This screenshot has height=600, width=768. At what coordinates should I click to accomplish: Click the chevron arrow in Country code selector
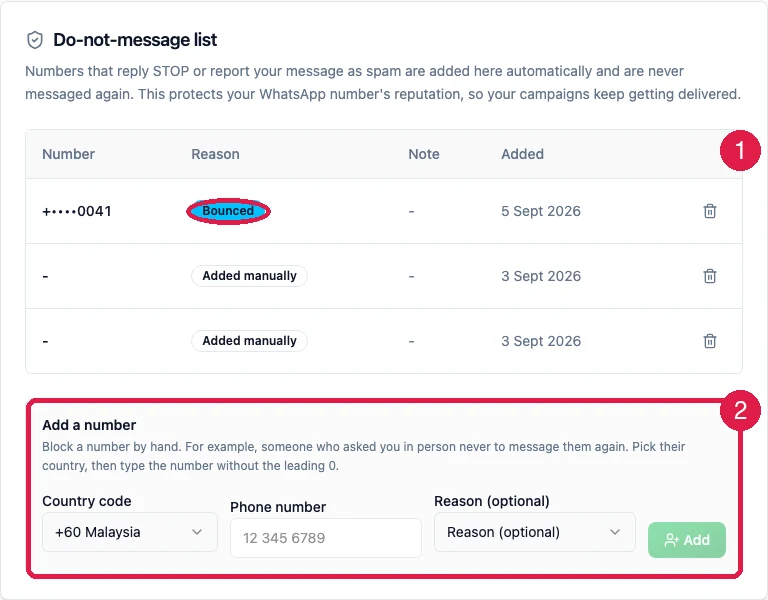point(197,532)
